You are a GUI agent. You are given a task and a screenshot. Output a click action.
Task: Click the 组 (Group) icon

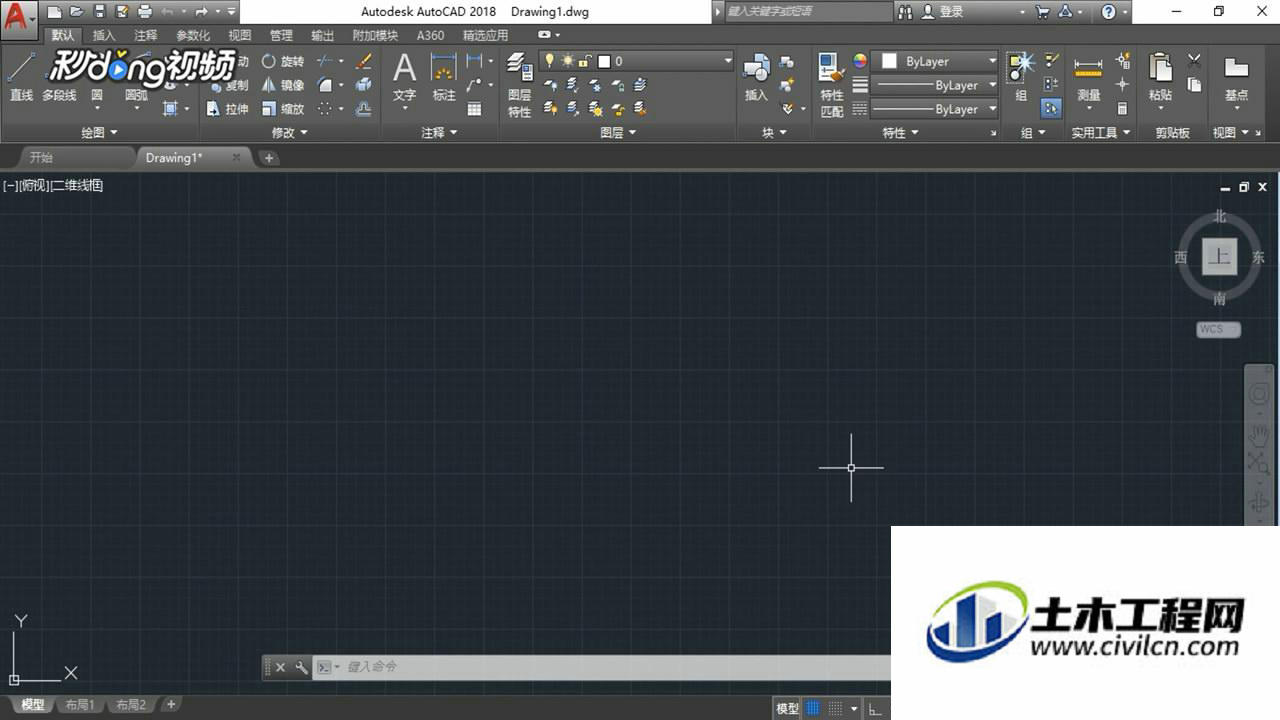[1021, 78]
